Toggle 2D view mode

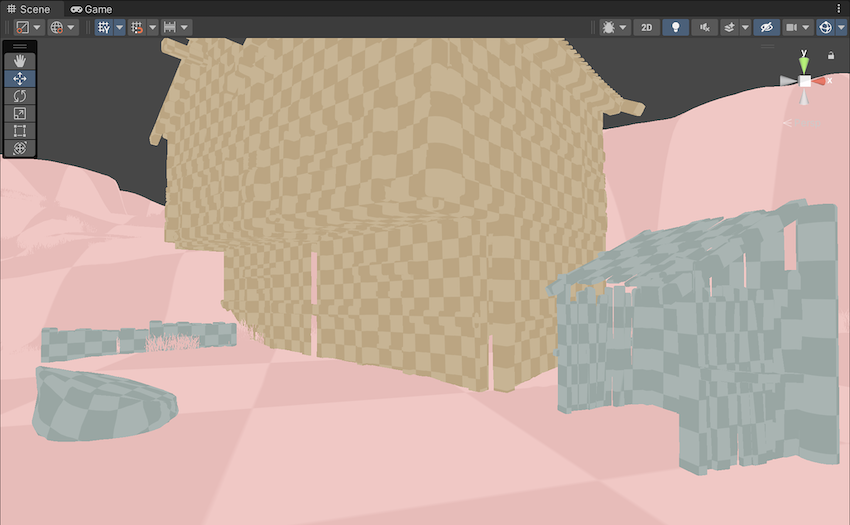tap(647, 27)
